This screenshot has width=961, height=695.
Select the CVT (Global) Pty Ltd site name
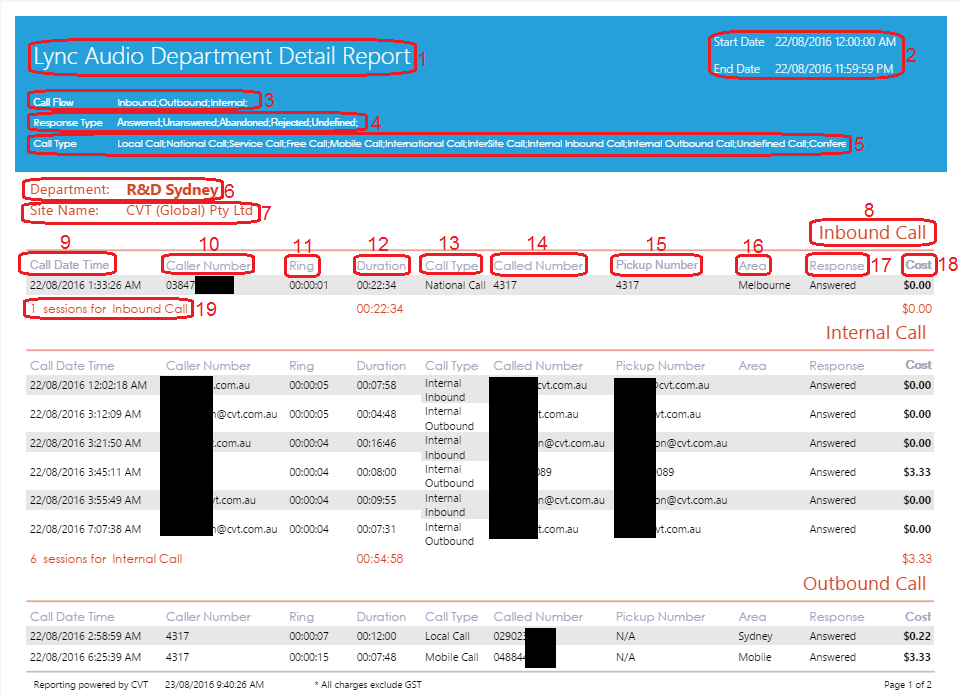click(x=189, y=211)
